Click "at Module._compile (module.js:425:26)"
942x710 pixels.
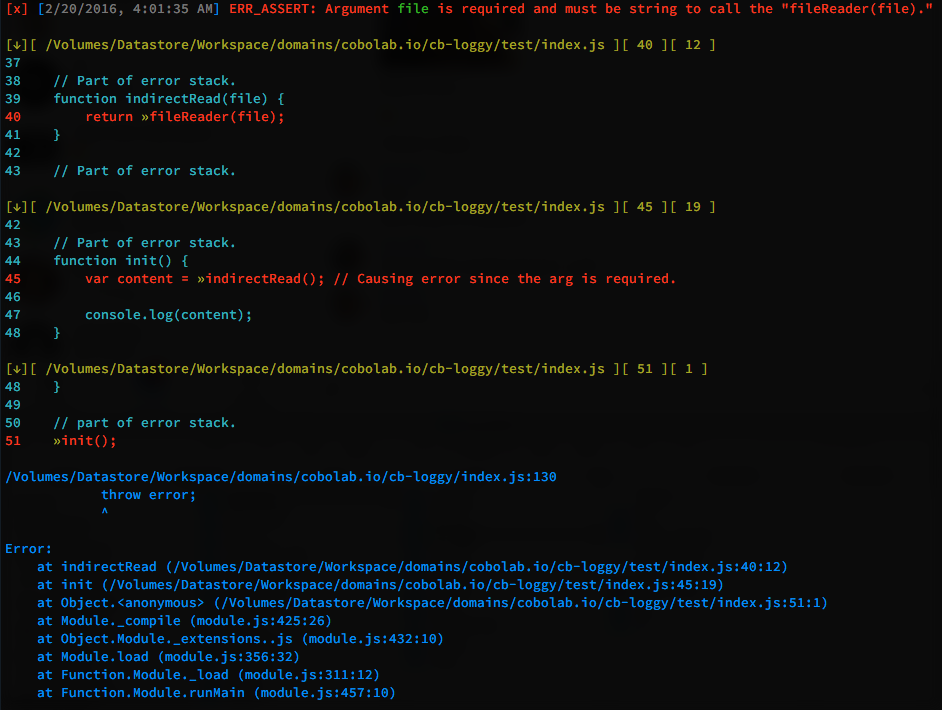coord(184,622)
